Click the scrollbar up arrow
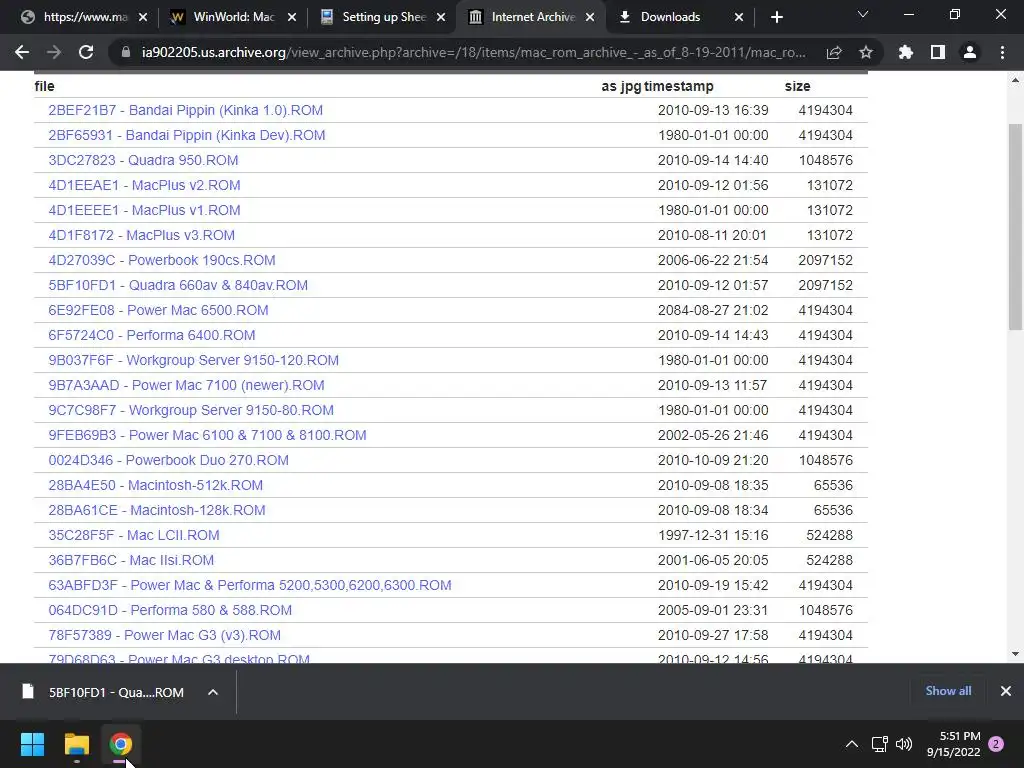The height and width of the screenshot is (768, 1024). click(x=1015, y=80)
